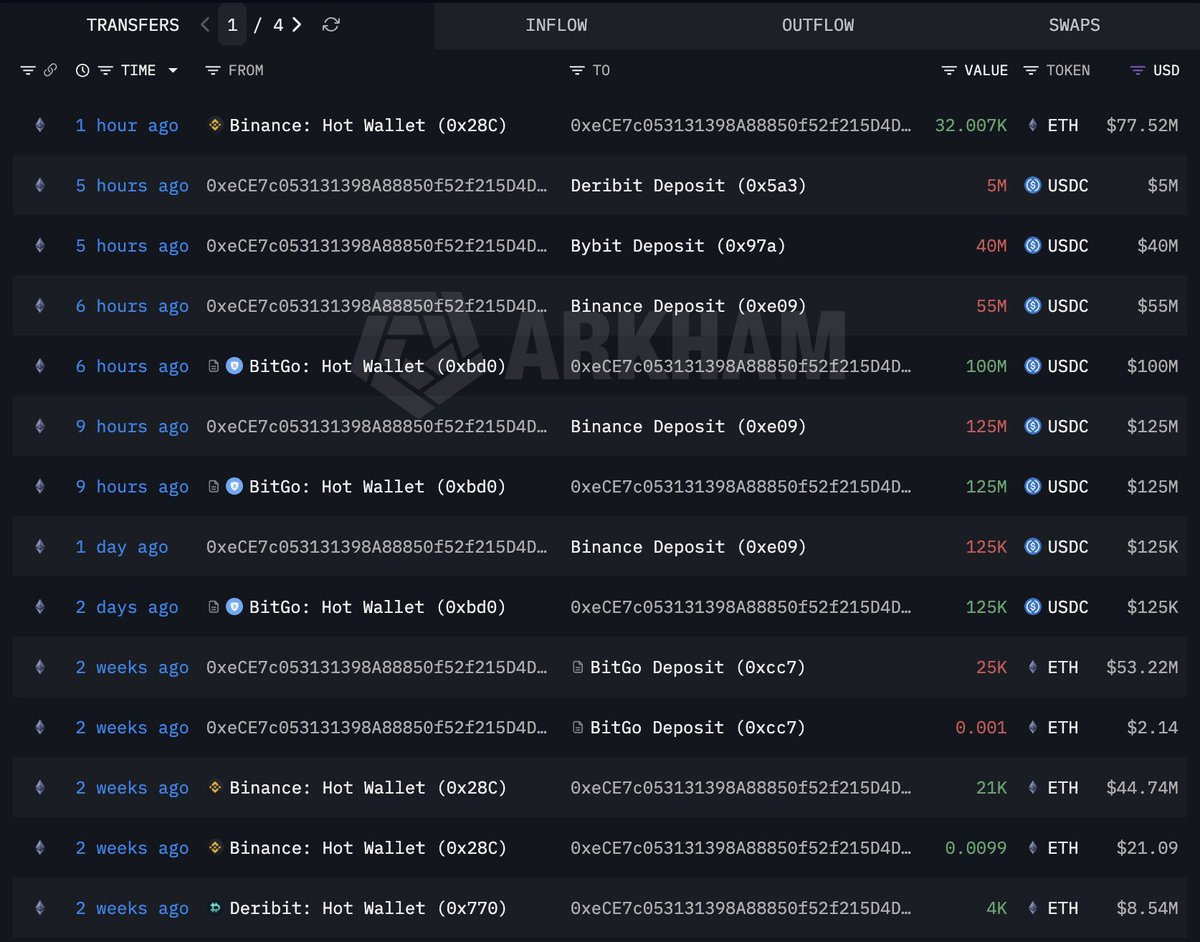
Task: Filter by VALUE column
Action: coord(949,70)
